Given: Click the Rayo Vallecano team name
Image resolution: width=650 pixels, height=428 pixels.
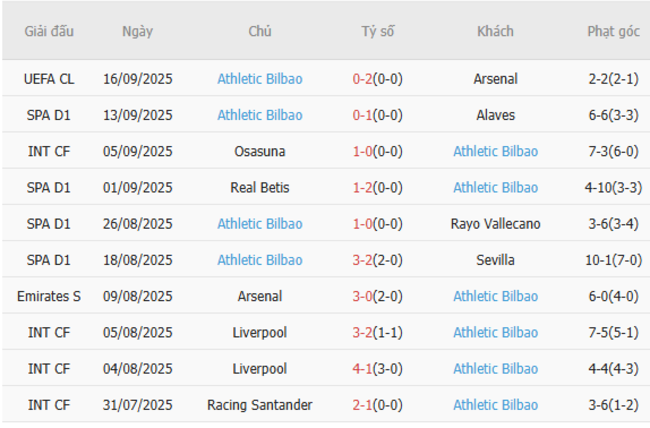Looking at the screenshot, I should click(x=495, y=224).
